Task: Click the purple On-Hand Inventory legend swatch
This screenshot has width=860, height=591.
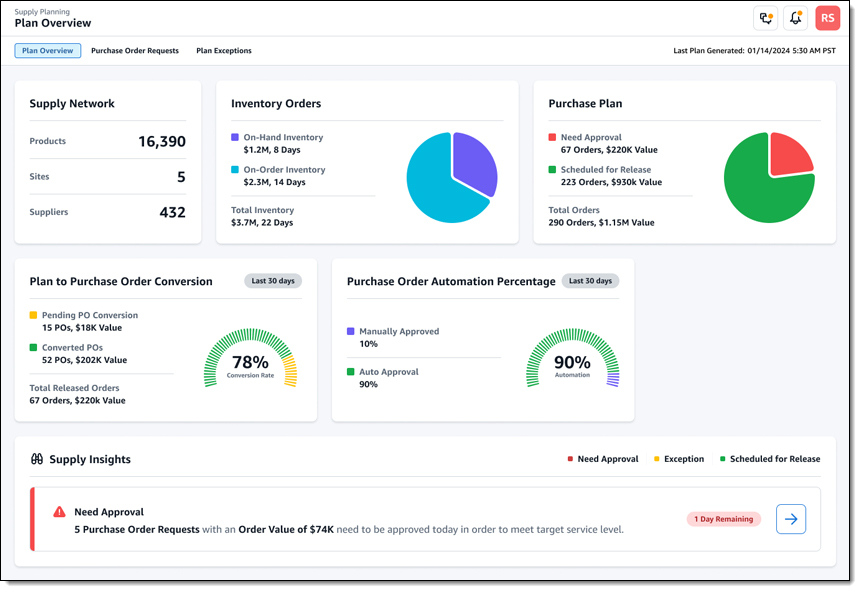Action: tap(235, 137)
